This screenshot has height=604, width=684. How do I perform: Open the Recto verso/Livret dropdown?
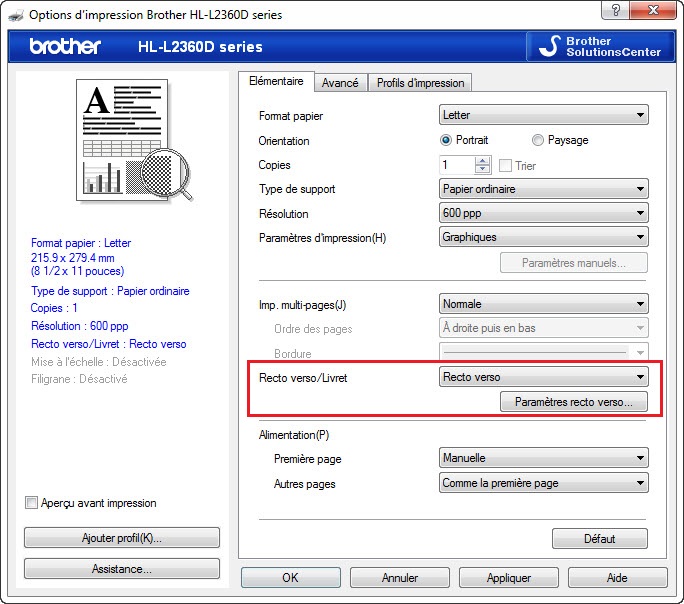[x=544, y=377]
